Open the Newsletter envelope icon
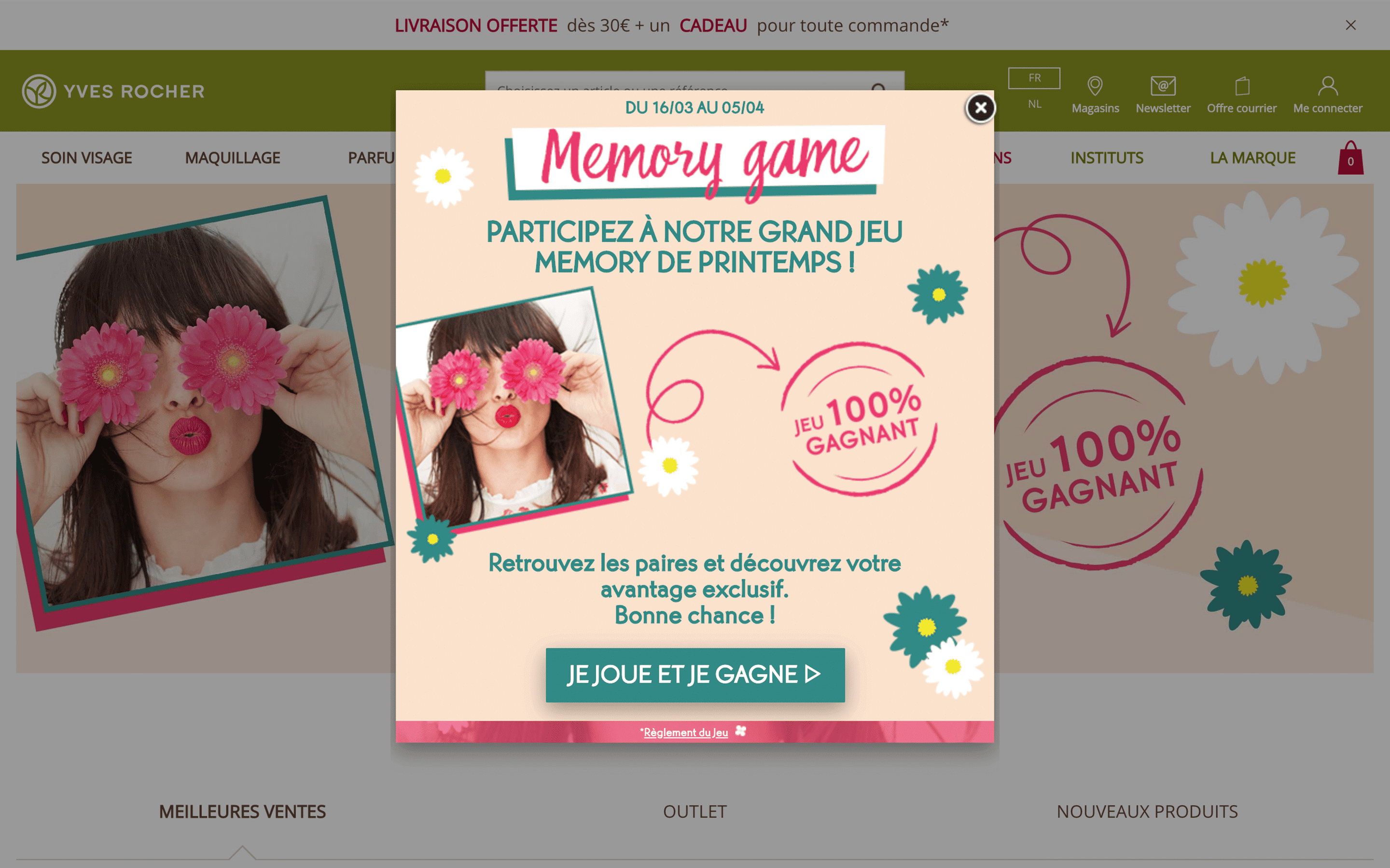This screenshot has width=1390, height=868. [x=1163, y=86]
